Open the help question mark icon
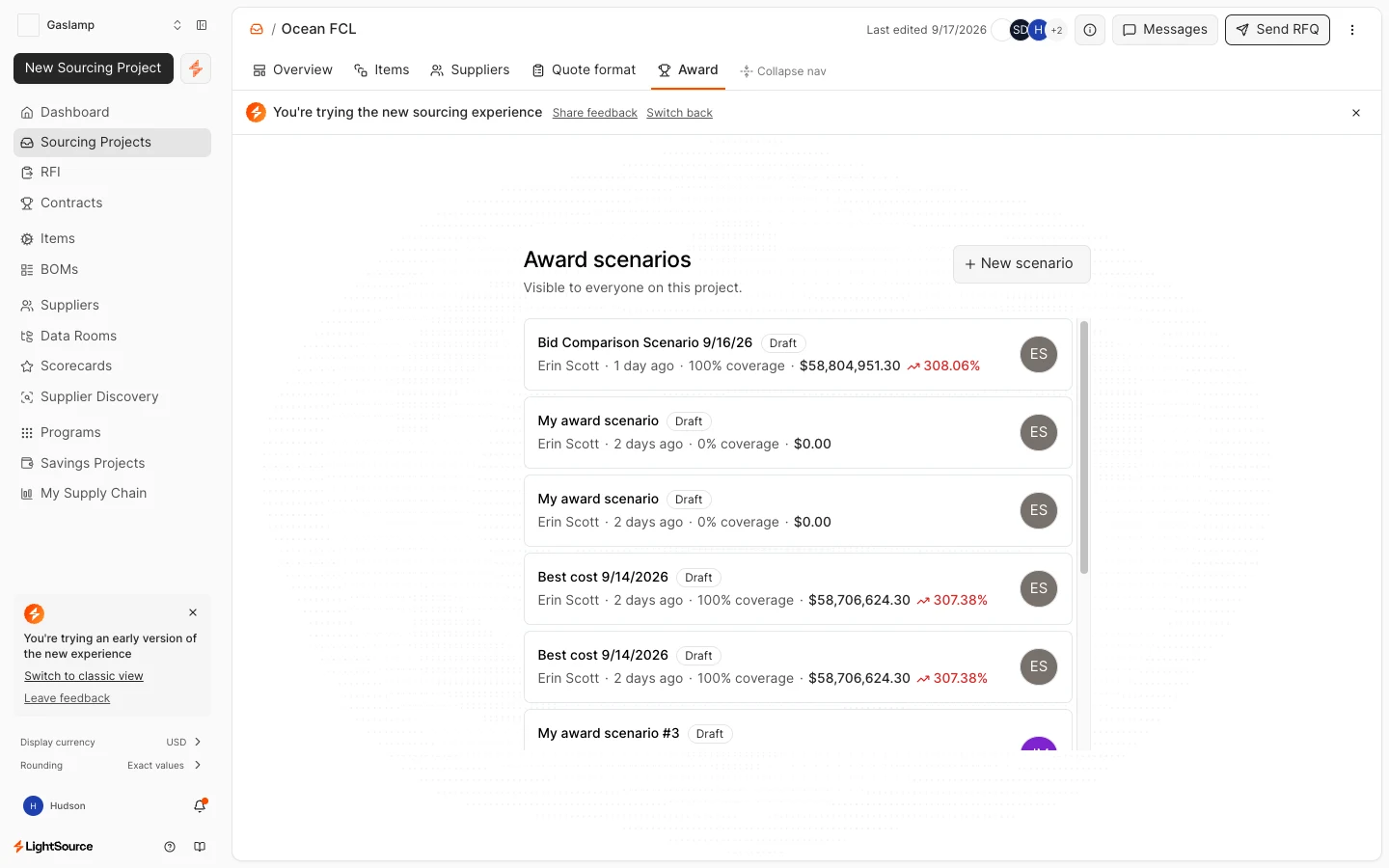This screenshot has height=868, width=1389. (170, 847)
